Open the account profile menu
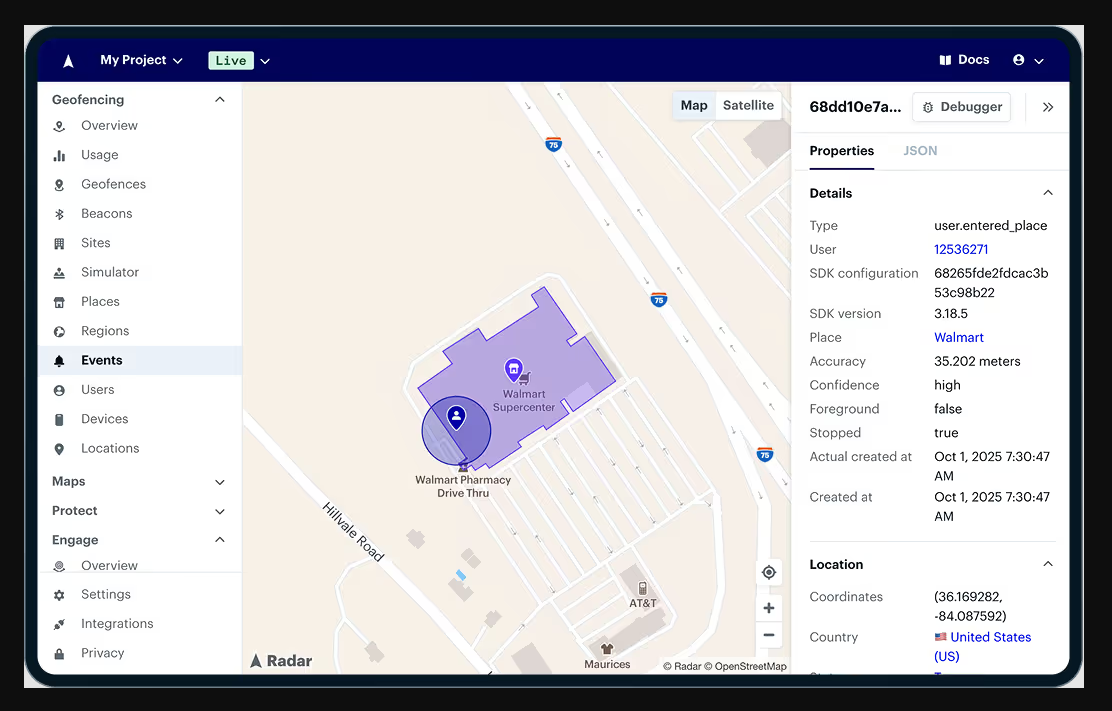1112x711 pixels. pos(1028,60)
